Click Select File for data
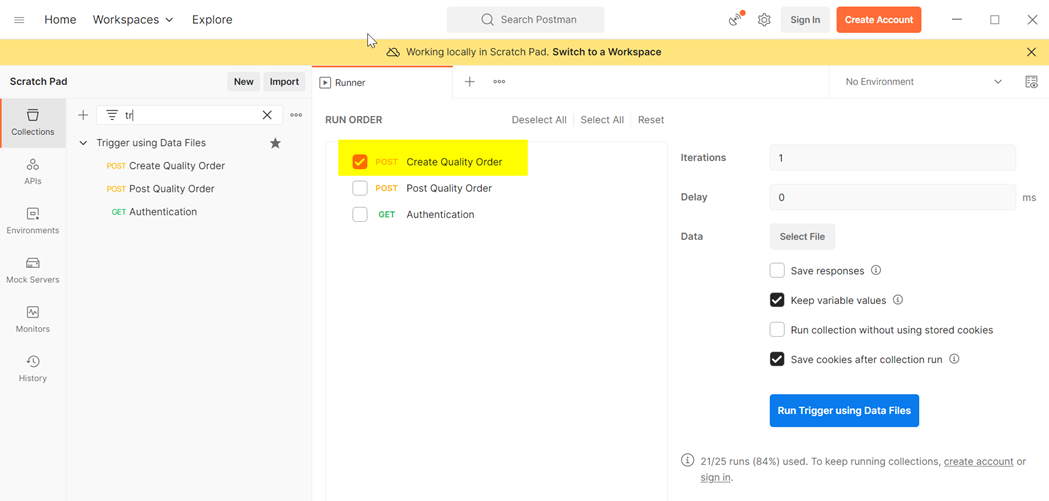The width and height of the screenshot is (1049, 501). pyautogui.click(x=802, y=236)
